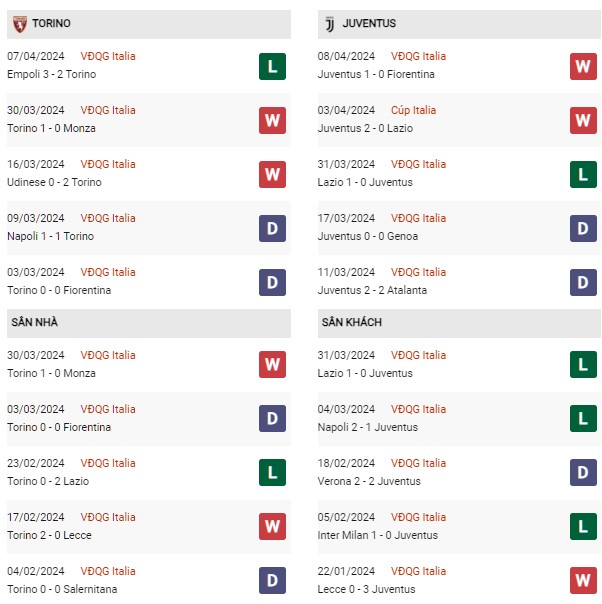Click the Torino club crest icon
The width and height of the screenshot is (602, 604).
coord(20,24)
